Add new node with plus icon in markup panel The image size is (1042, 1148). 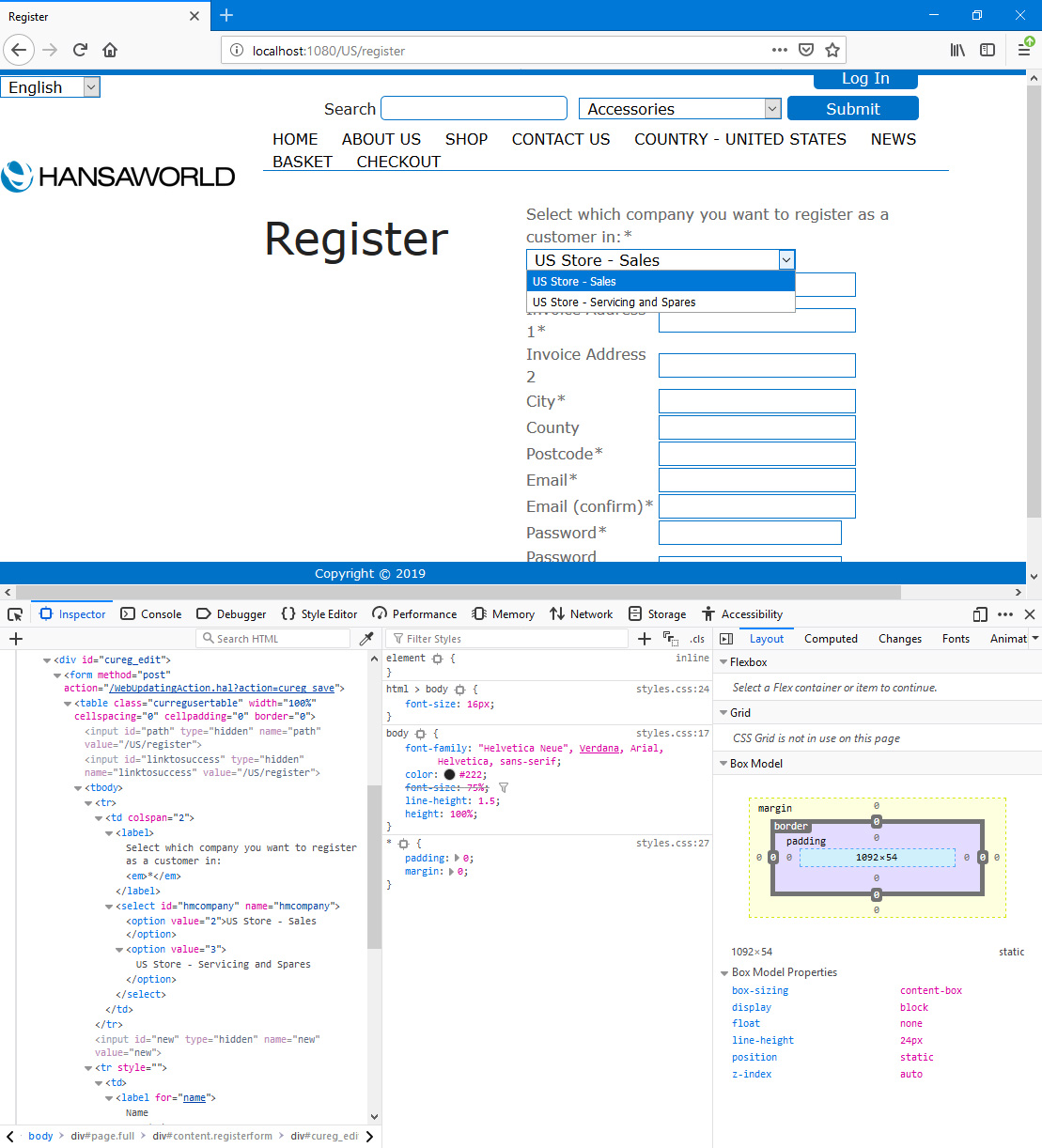16,639
